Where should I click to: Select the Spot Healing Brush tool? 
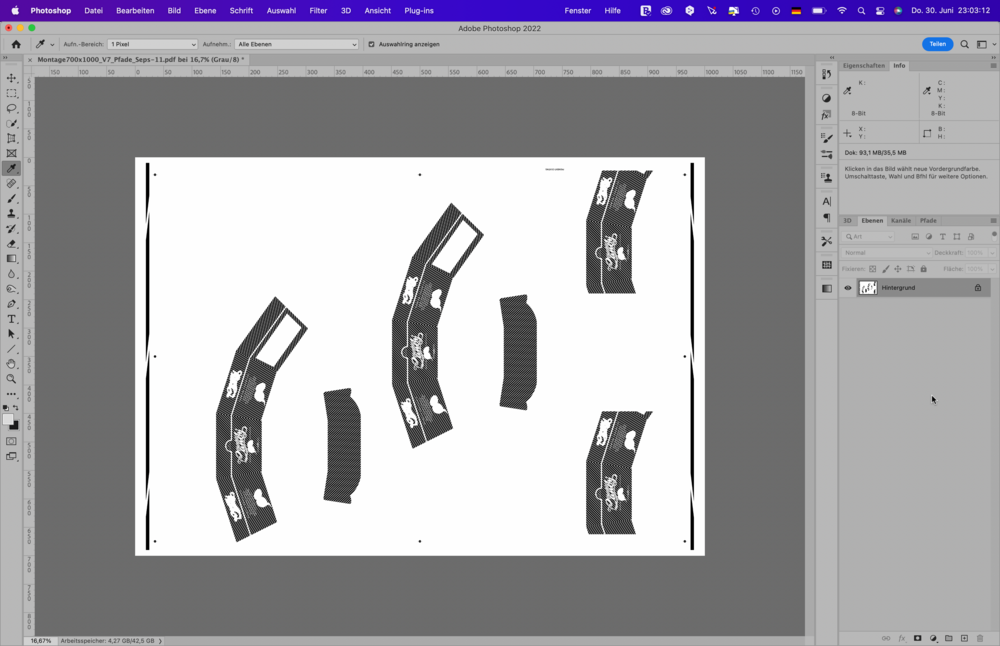(x=11, y=184)
